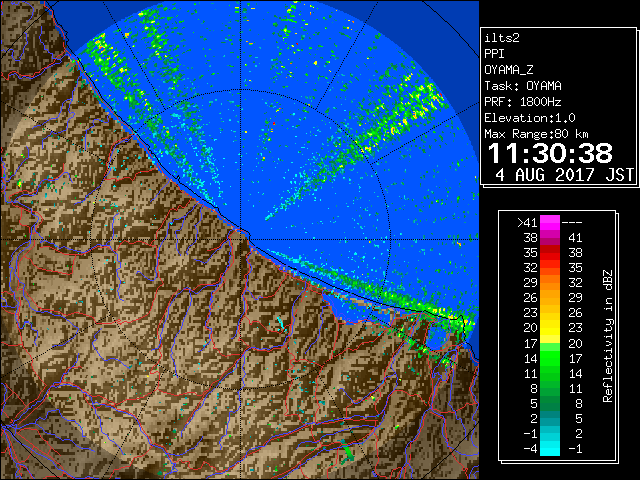Click the 'Elevation:1.0' text
The image size is (640, 480).
[530, 118]
